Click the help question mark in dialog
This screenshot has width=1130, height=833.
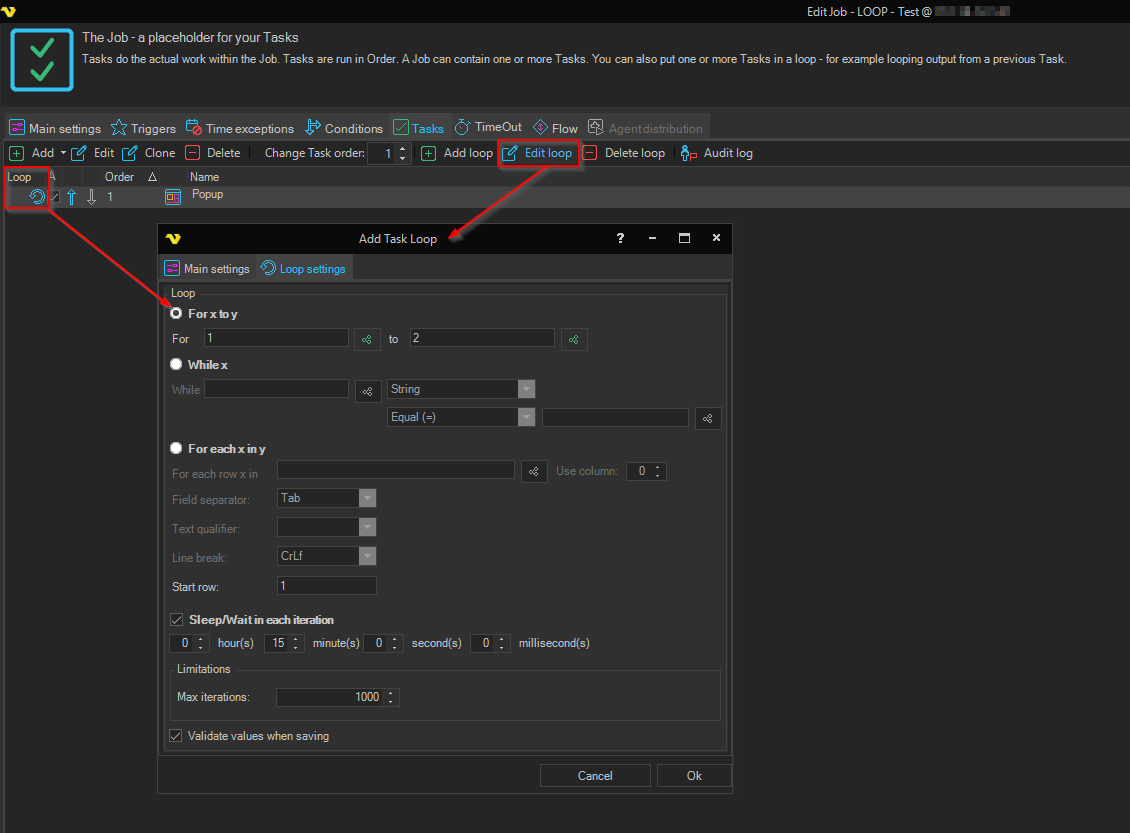click(x=620, y=238)
